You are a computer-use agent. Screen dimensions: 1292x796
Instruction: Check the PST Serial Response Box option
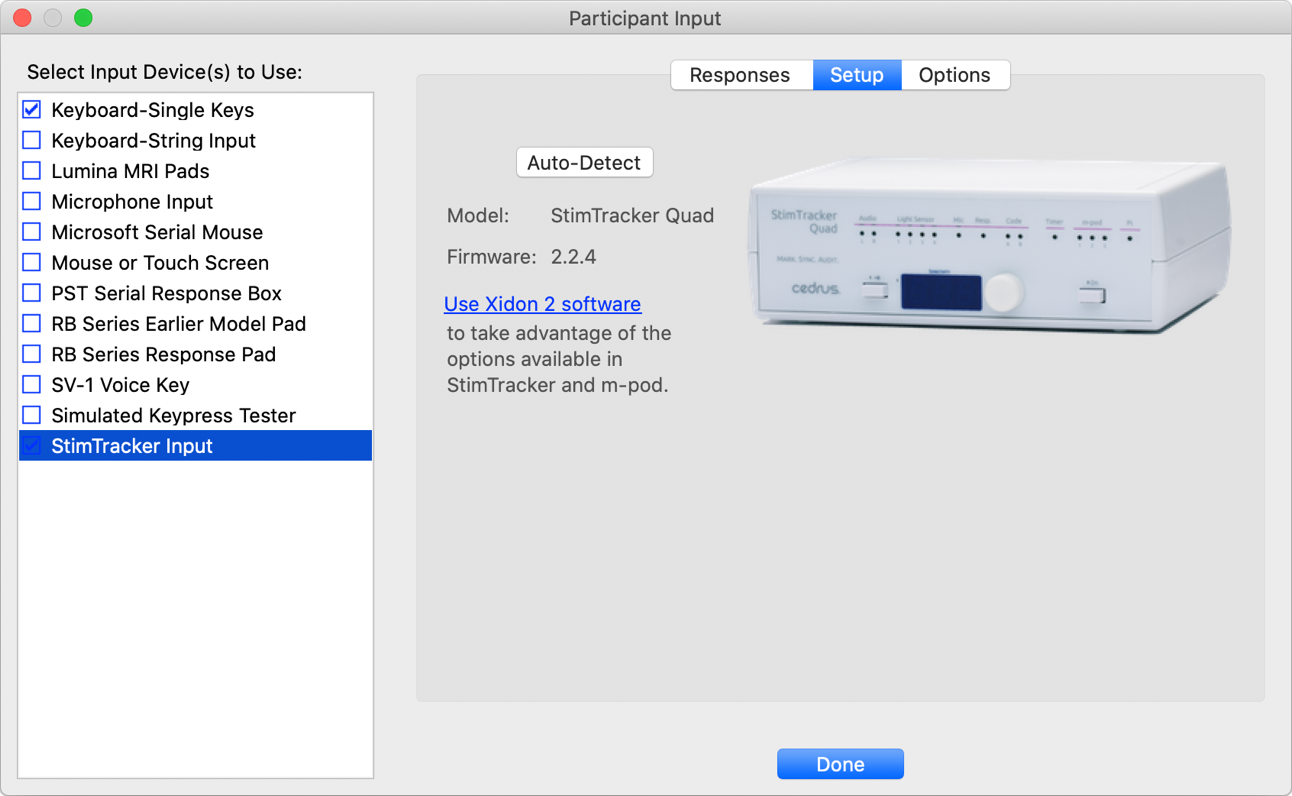click(31, 293)
